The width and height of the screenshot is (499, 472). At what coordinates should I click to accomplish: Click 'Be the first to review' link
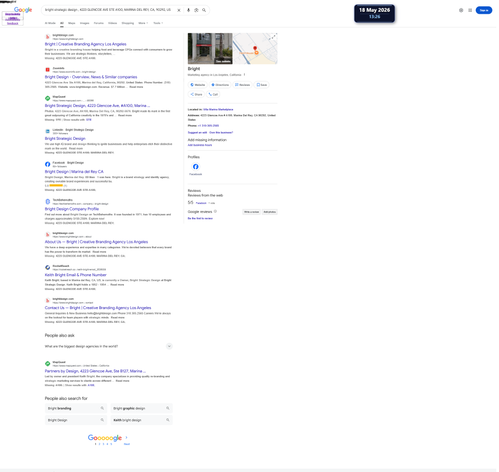201,219
